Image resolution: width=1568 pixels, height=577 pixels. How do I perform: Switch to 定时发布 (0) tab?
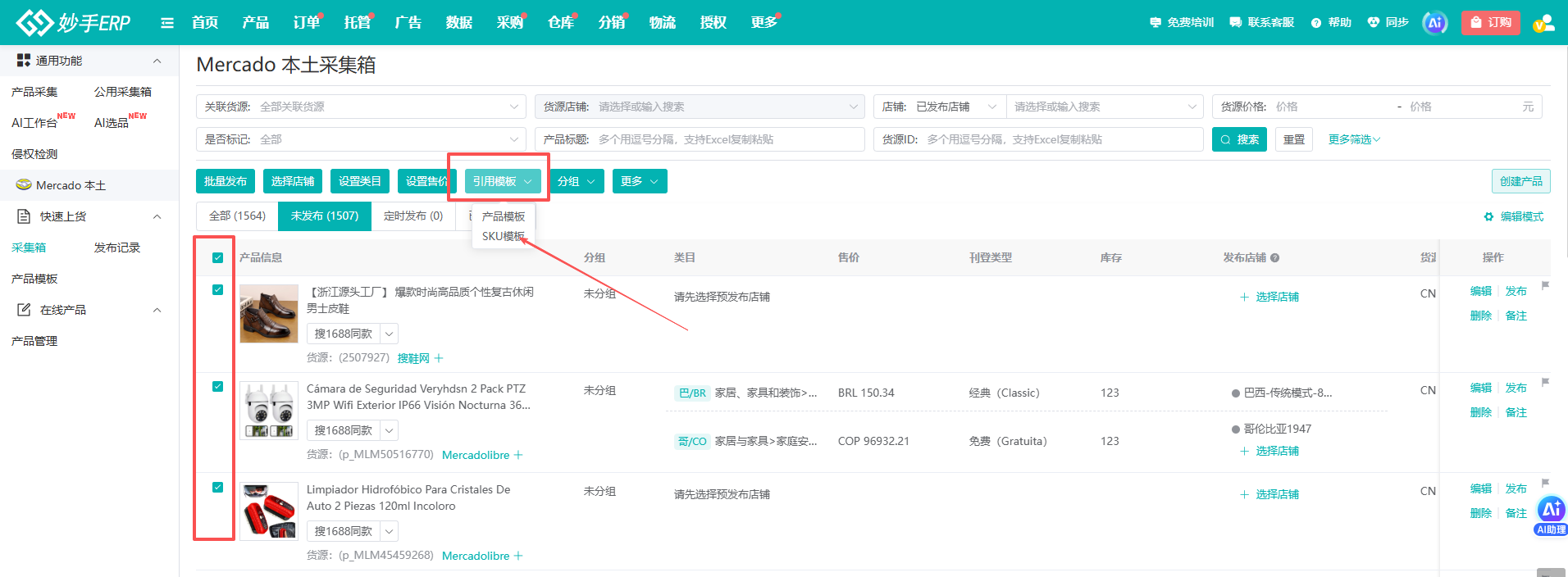tap(413, 216)
